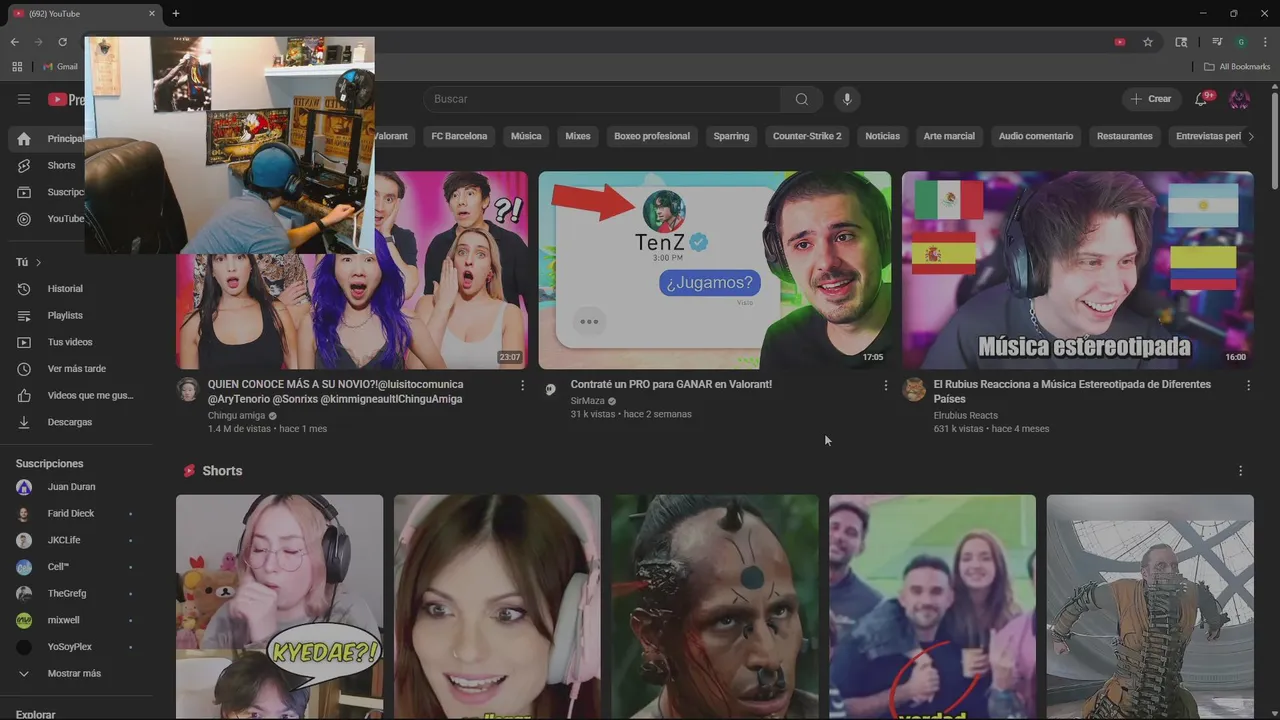
Task: Open Historial in the sidebar
Action: point(76,289)
